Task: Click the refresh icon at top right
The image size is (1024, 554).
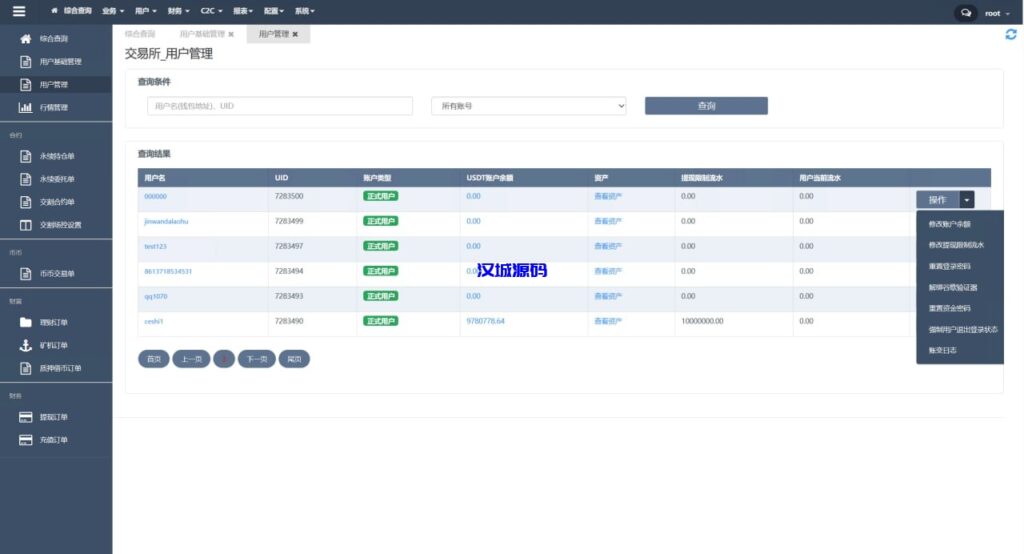Action: click(1011, 34)
